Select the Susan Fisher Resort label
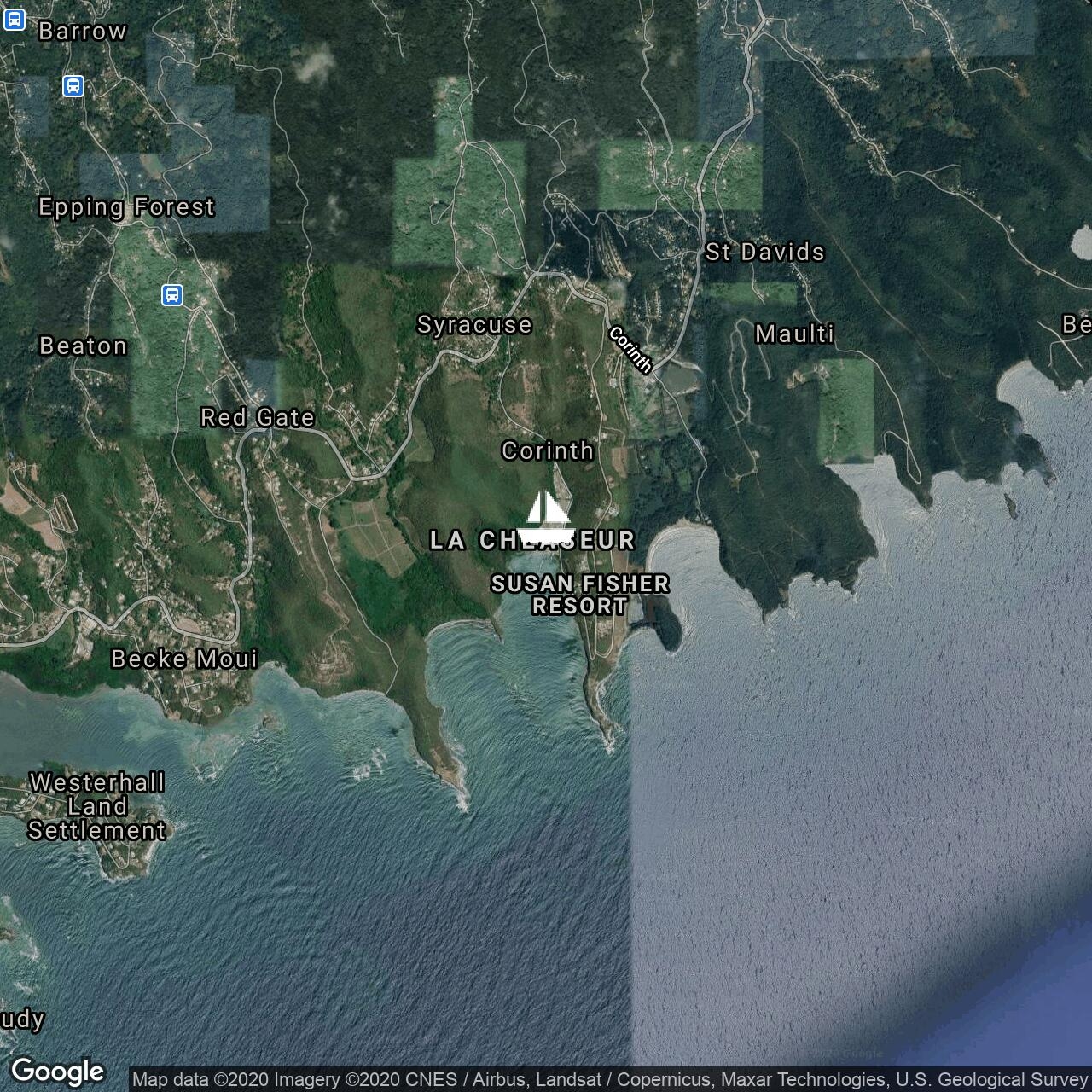The image size is (1092, 1092). [580, 595]
